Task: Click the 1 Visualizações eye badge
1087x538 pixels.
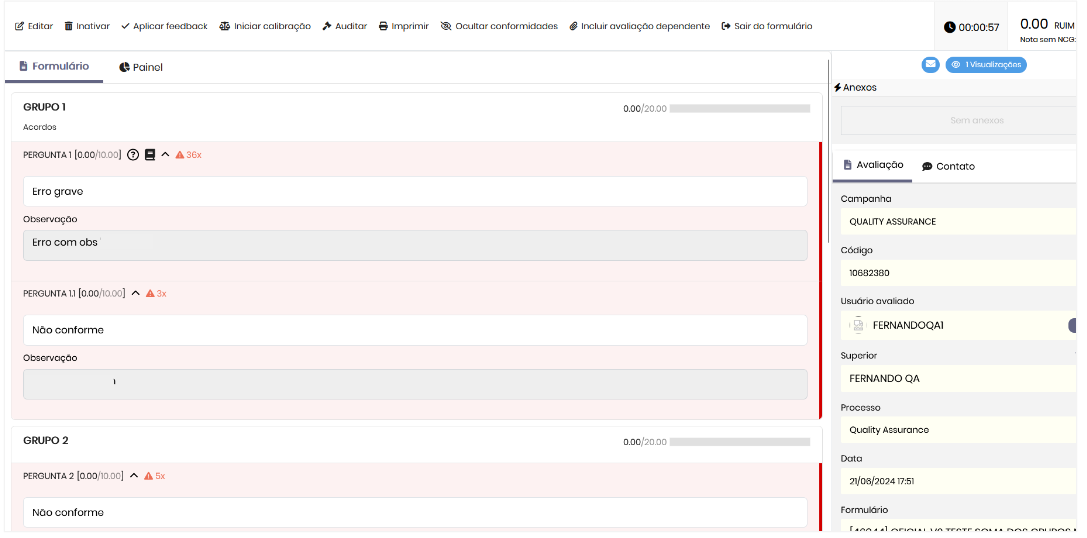Action: [985, 65]
